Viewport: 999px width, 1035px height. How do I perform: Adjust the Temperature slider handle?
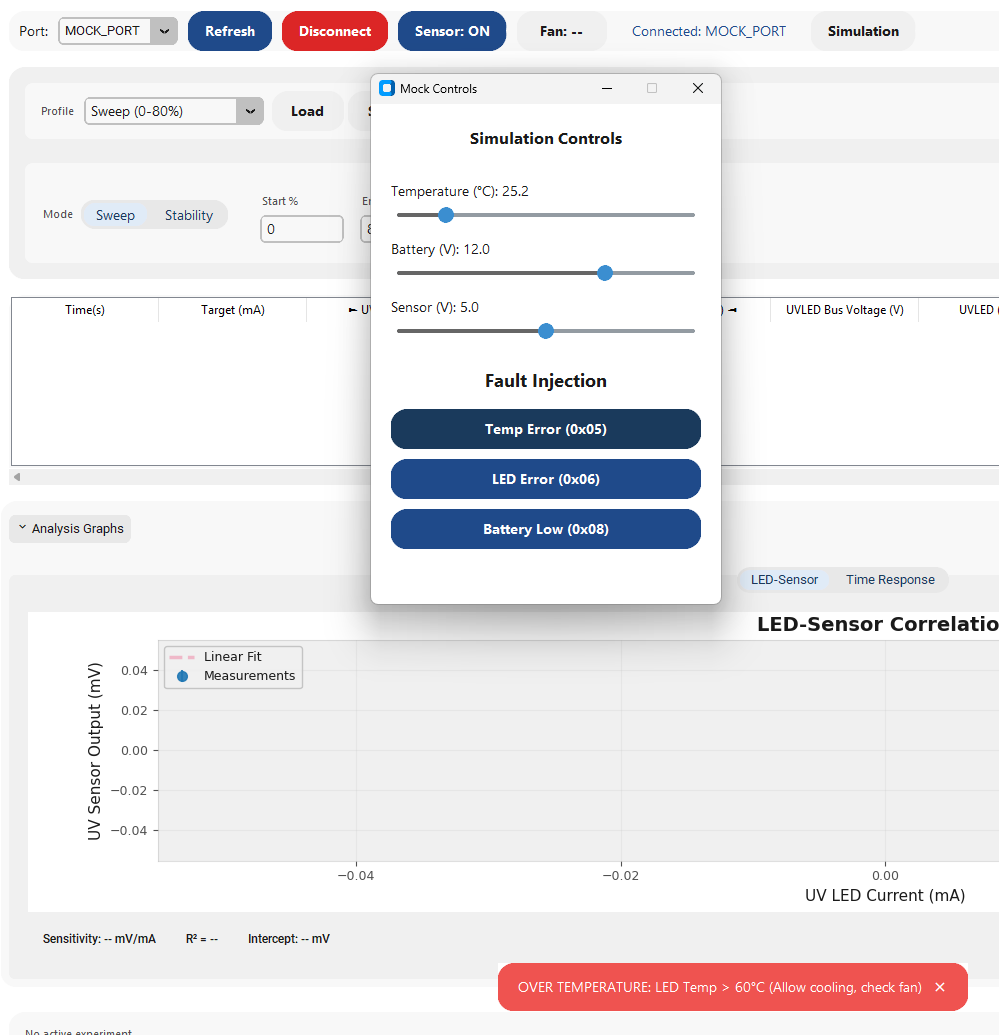446,215
